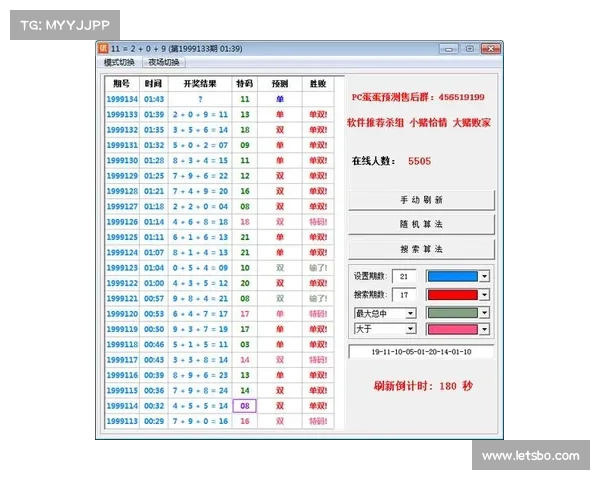Click the 设置期数 input field showing 21
Viewport: 600px width, 480px height.
pyautogui.click(x=404, y=276)
